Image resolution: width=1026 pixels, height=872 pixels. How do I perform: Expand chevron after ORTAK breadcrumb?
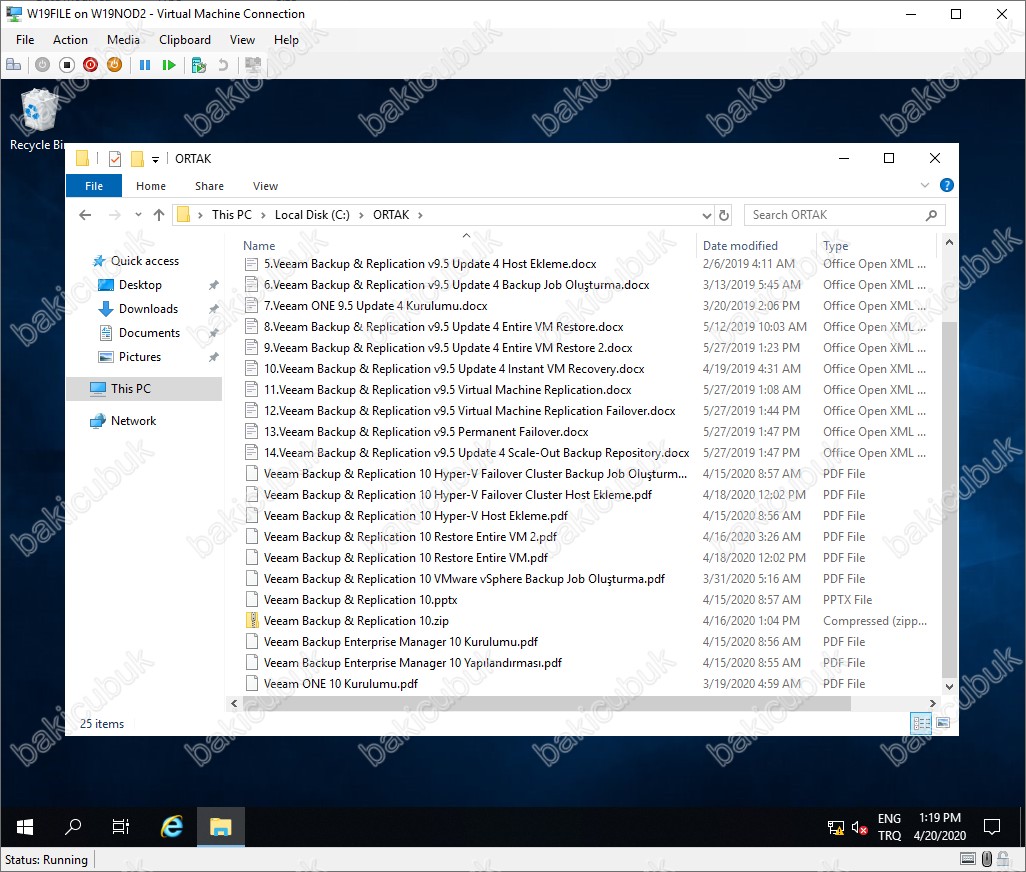pyautogui.click(x=420, y=215)
